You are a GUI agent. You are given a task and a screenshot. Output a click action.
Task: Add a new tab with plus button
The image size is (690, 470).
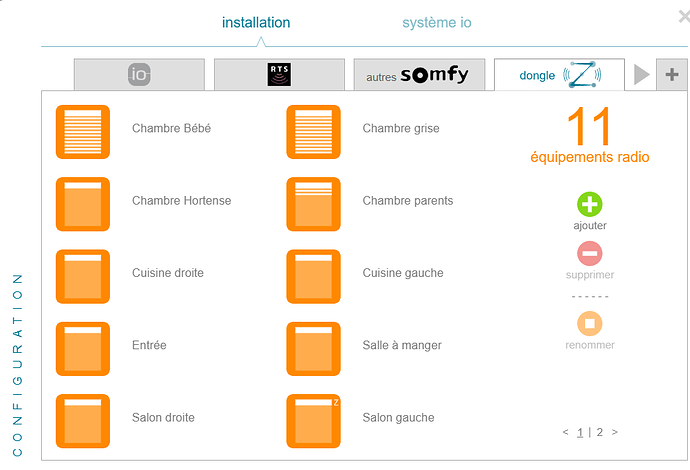(671, 74)
